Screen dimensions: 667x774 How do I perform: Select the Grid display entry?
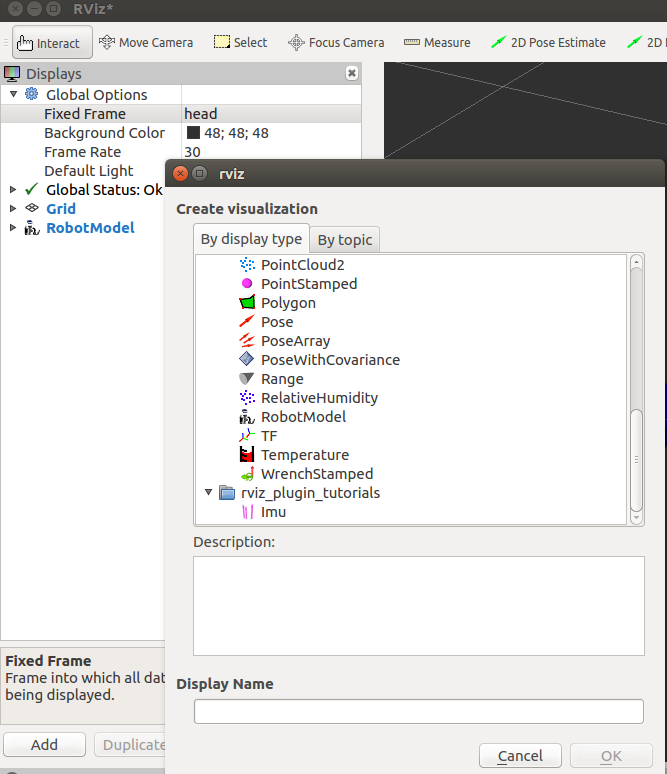(x=61, y=209)
